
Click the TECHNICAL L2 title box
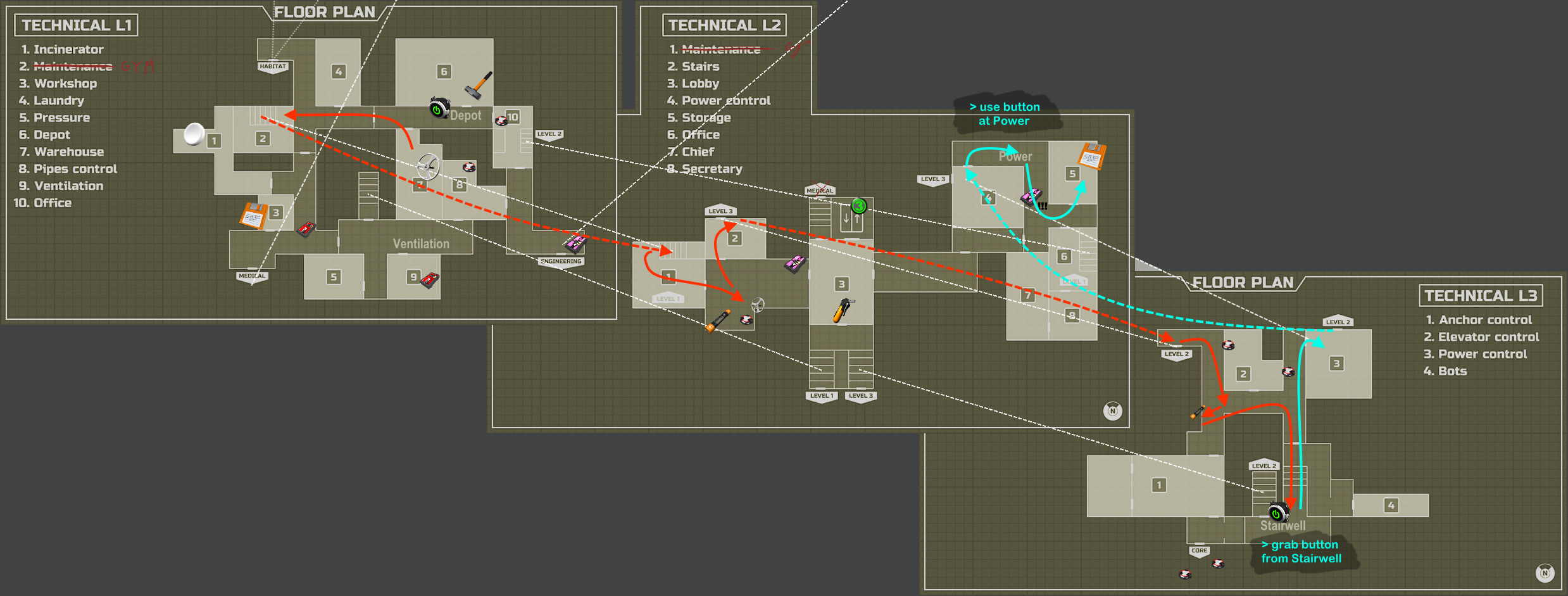pos(724,25)
